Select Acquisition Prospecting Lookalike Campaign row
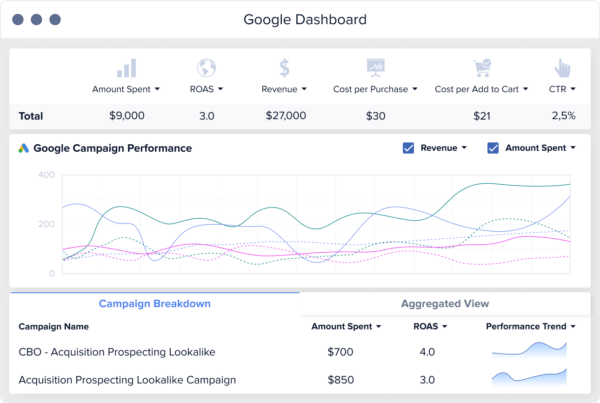Image resolution: width=600 pixels, height=403 pixels. click(x=127, y=380)
